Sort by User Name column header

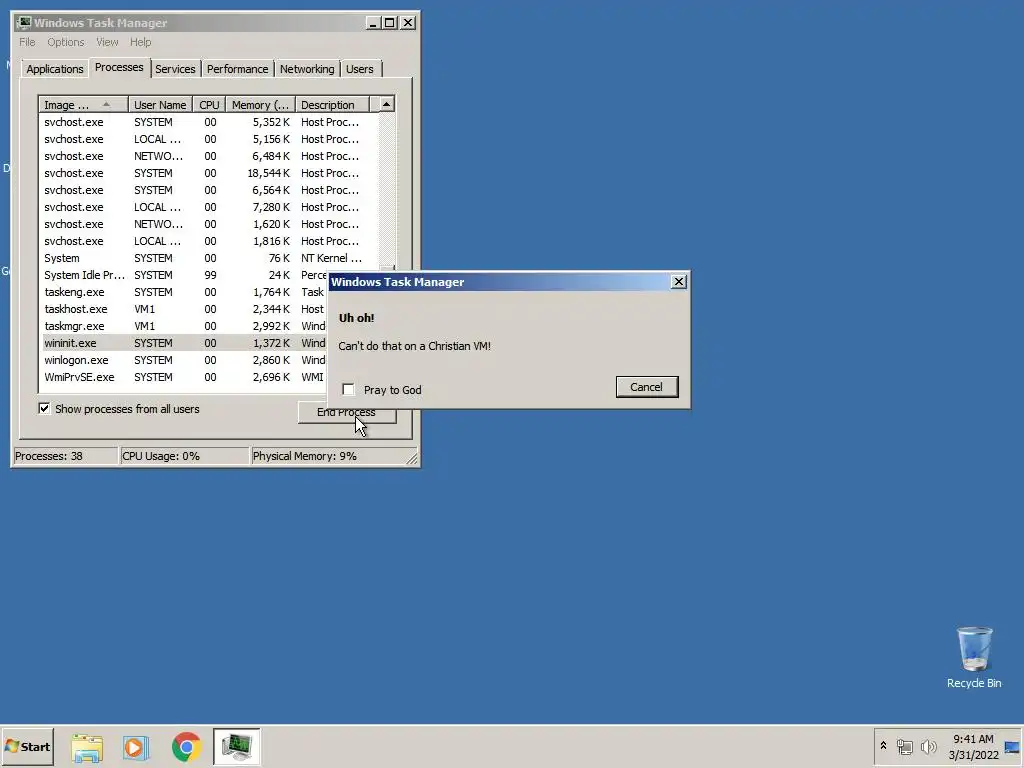pos(160,104)
